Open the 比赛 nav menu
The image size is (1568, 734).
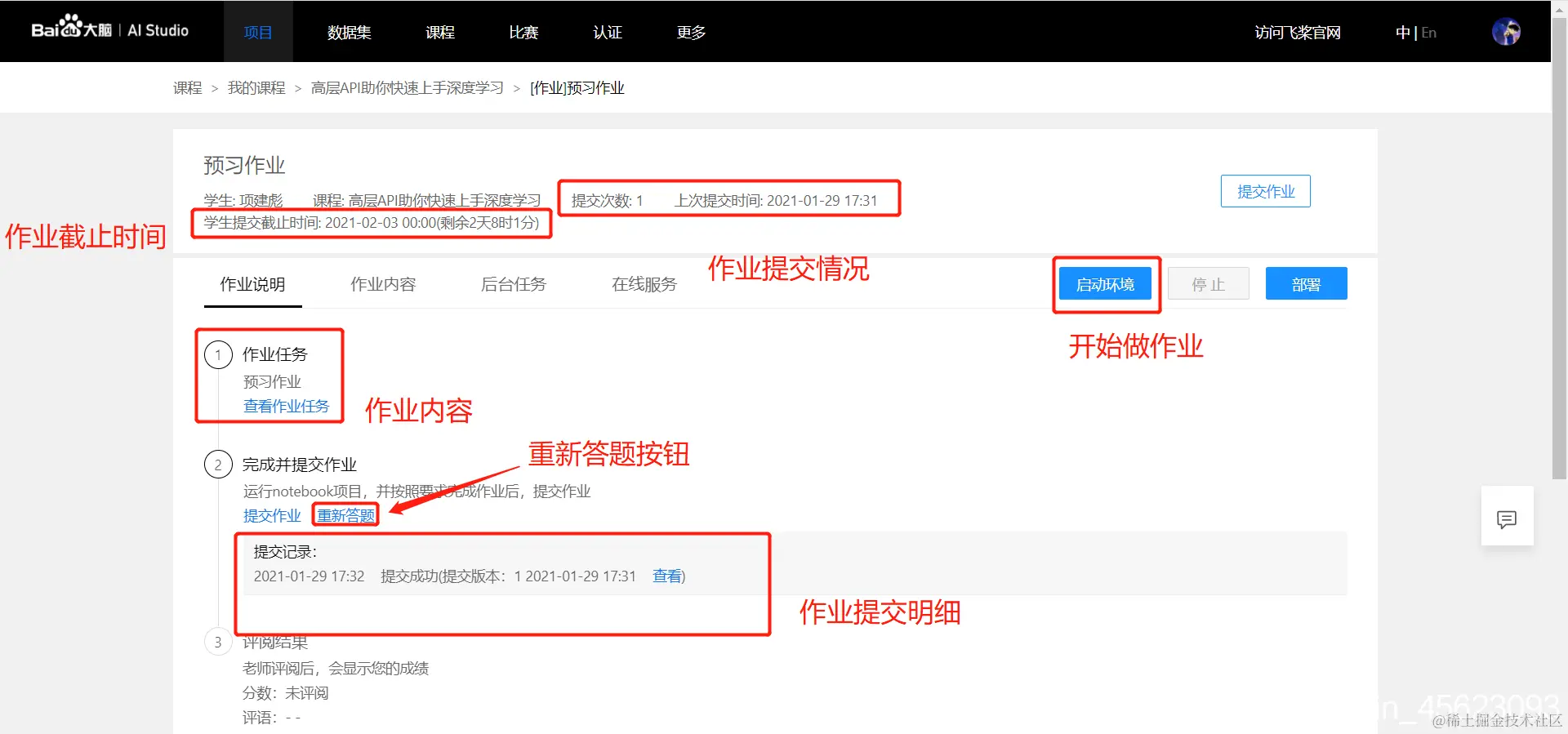[x=523, y=32]
